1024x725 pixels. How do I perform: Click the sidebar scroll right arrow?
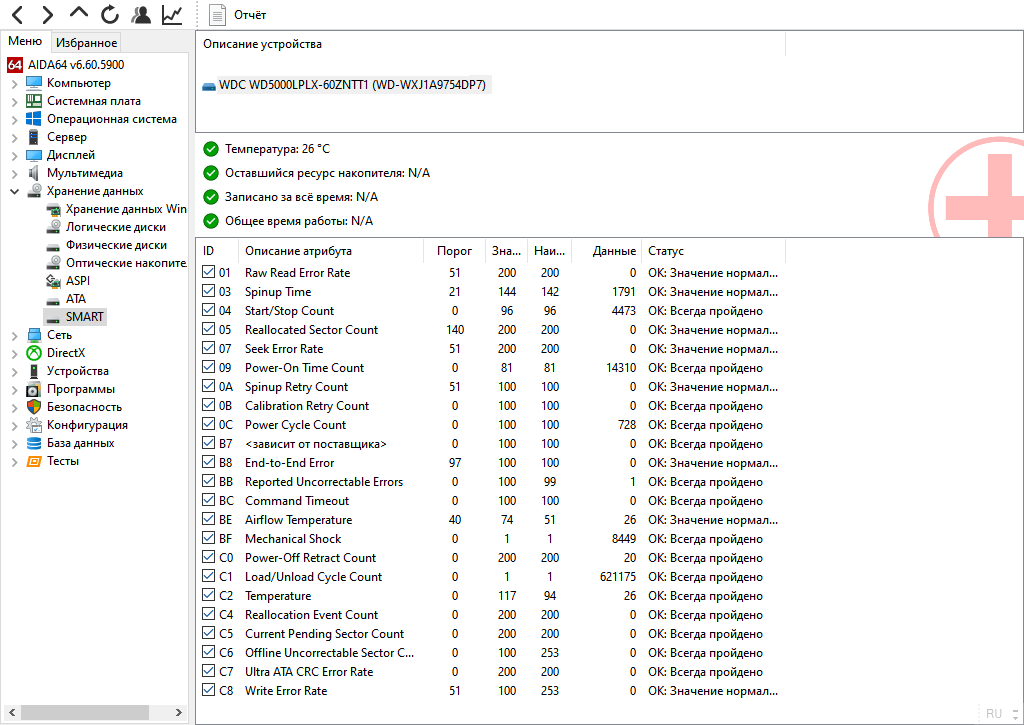click(x=179, y=712)
